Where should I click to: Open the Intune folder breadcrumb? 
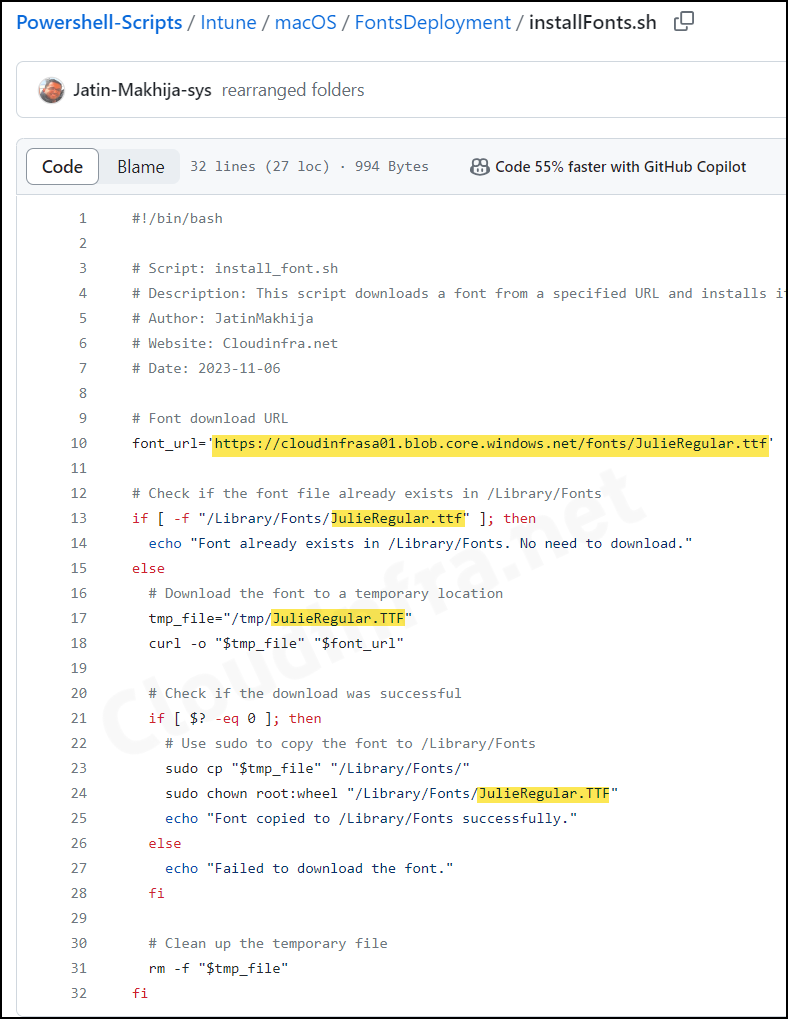[x=228, y=22]
